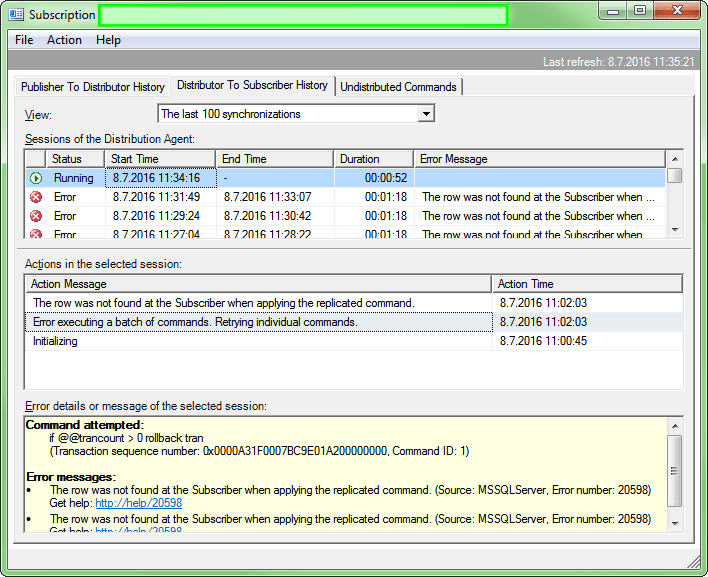Click the Error Message column header
This screenshot has height=577, width=708.
pyautogui.click(x=540, y=159)
